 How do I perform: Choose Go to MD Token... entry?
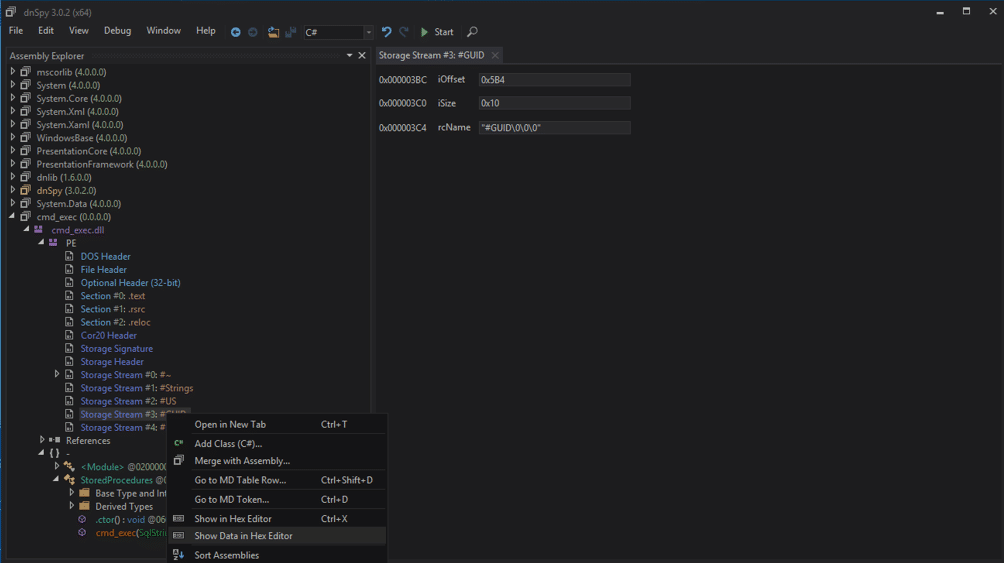tap(277, 499)
